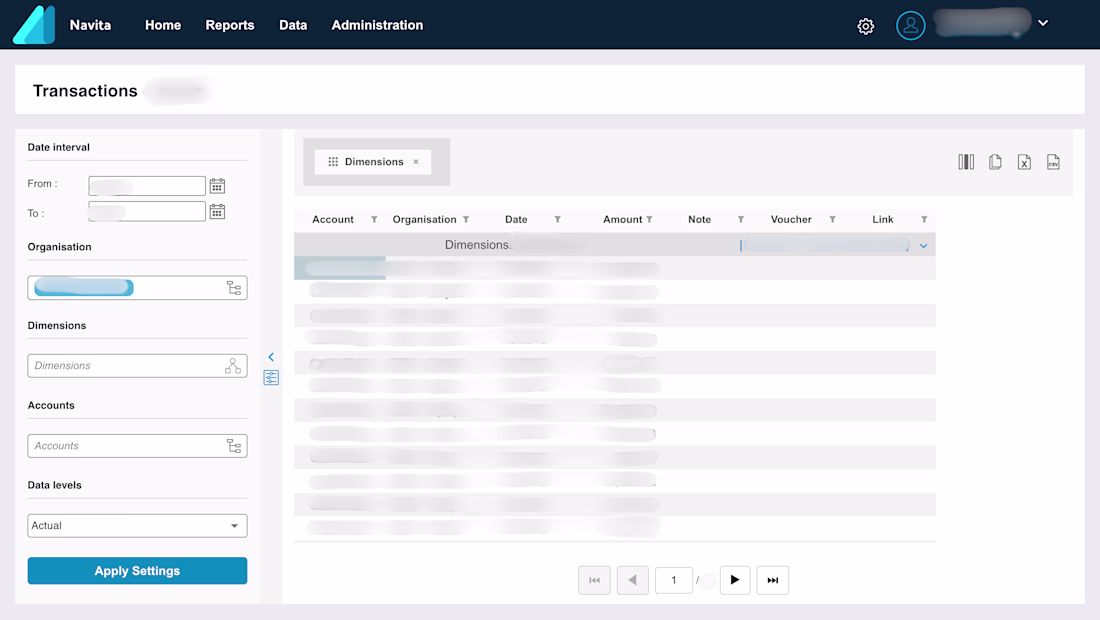Sort by the Organisation column header

coord(424,220)
